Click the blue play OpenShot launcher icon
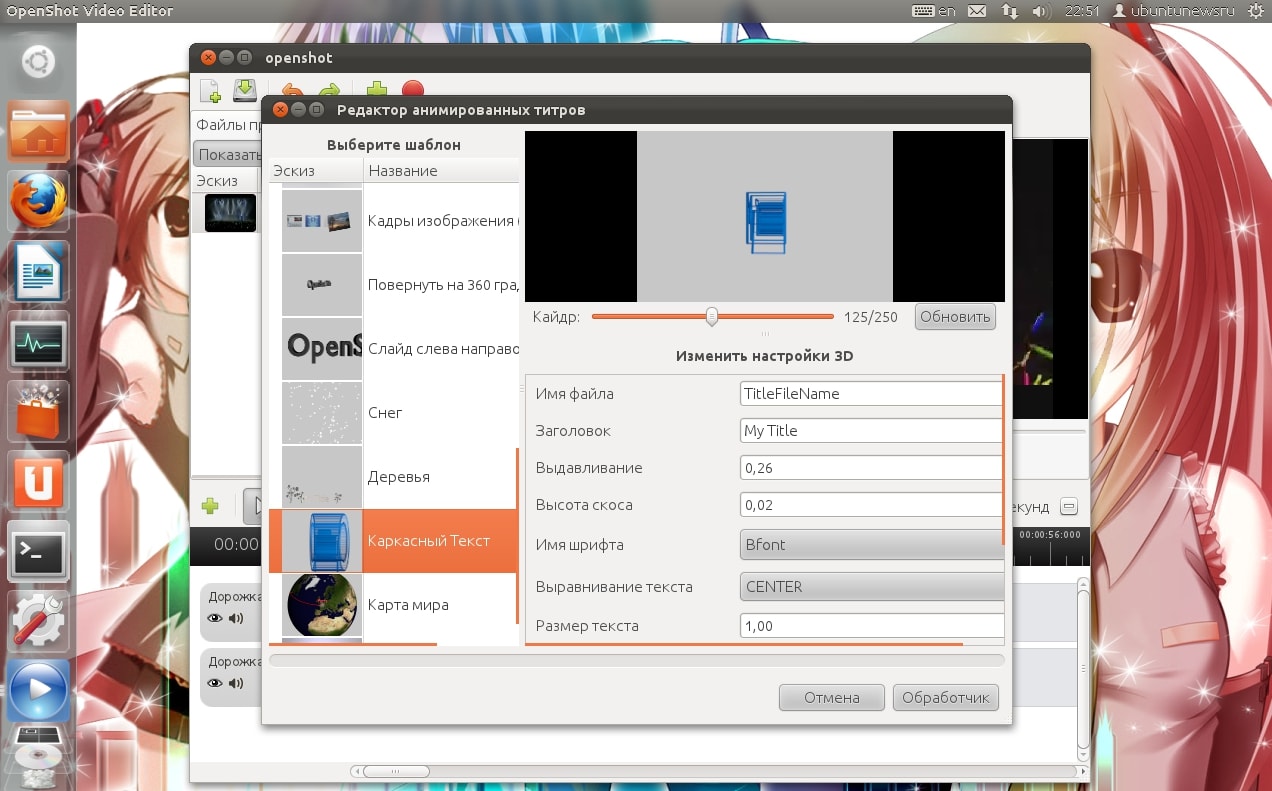Image resolution: width=1272 pixels, height=791 pixels. 39,690
